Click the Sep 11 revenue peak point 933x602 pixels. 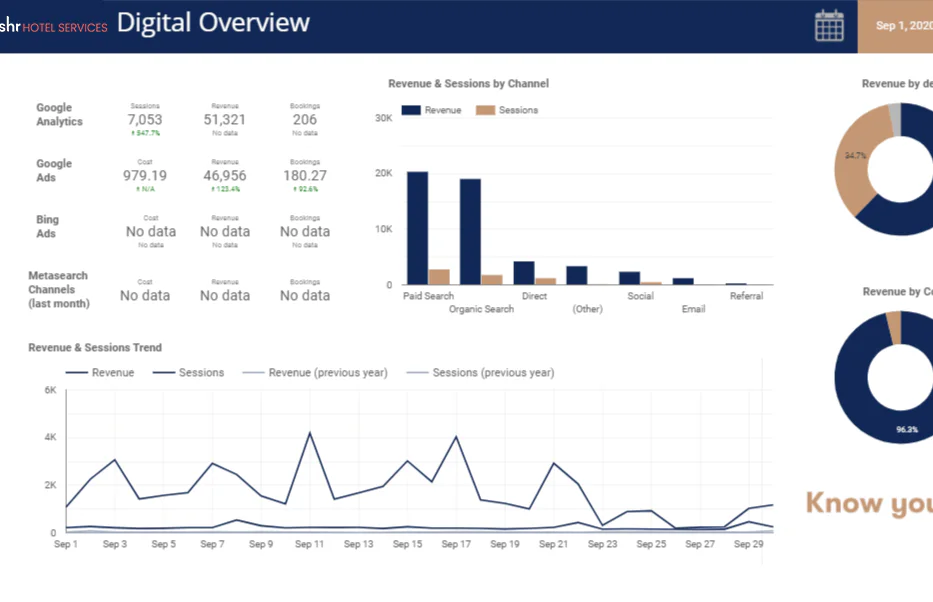pos(309,433)
